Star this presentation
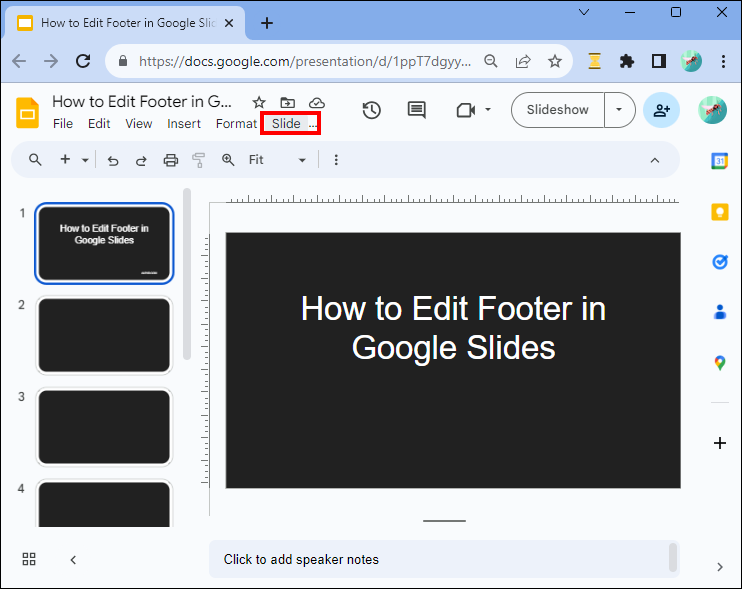 259,102
